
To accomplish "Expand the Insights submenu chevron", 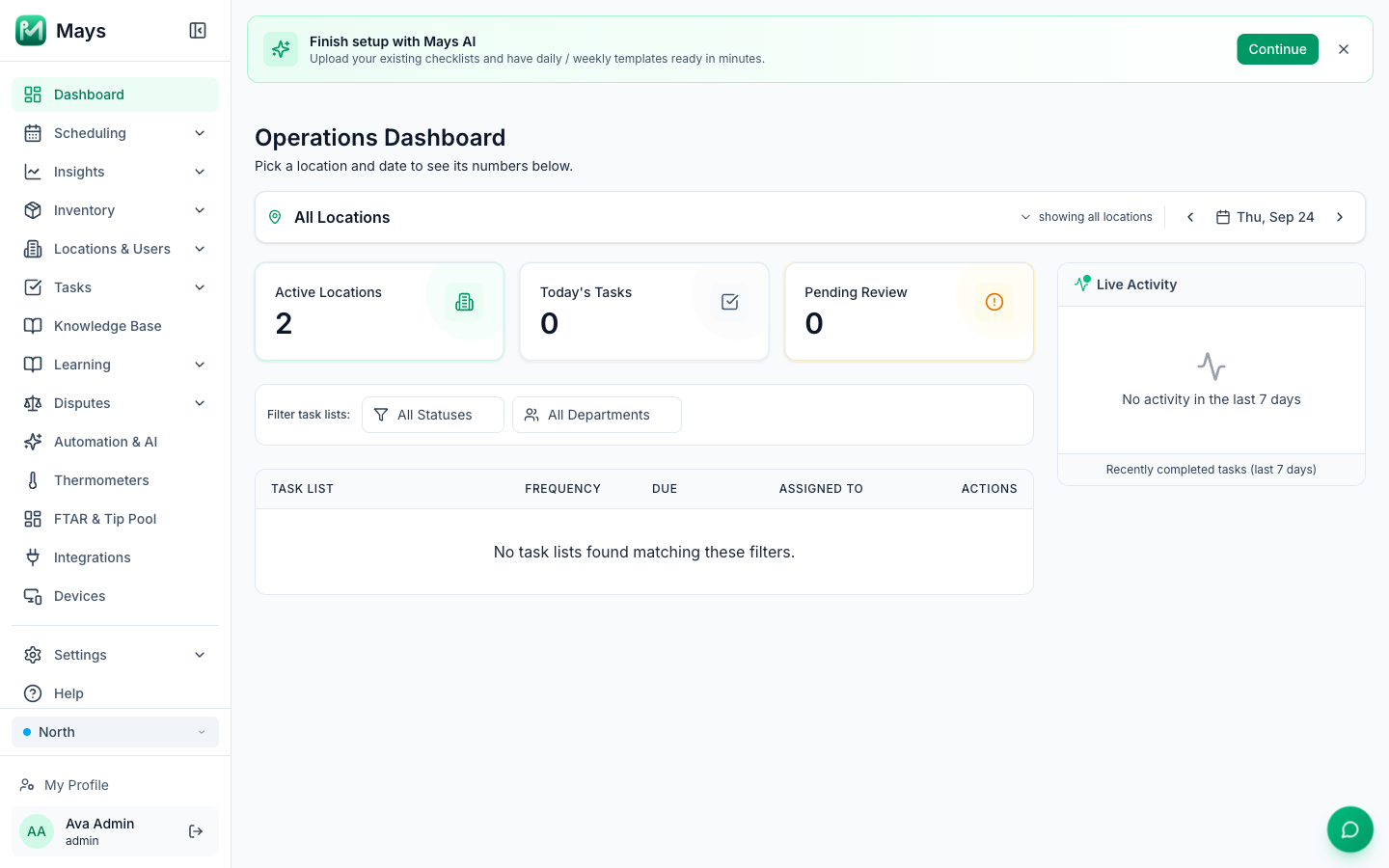I will tap(200, 172).
